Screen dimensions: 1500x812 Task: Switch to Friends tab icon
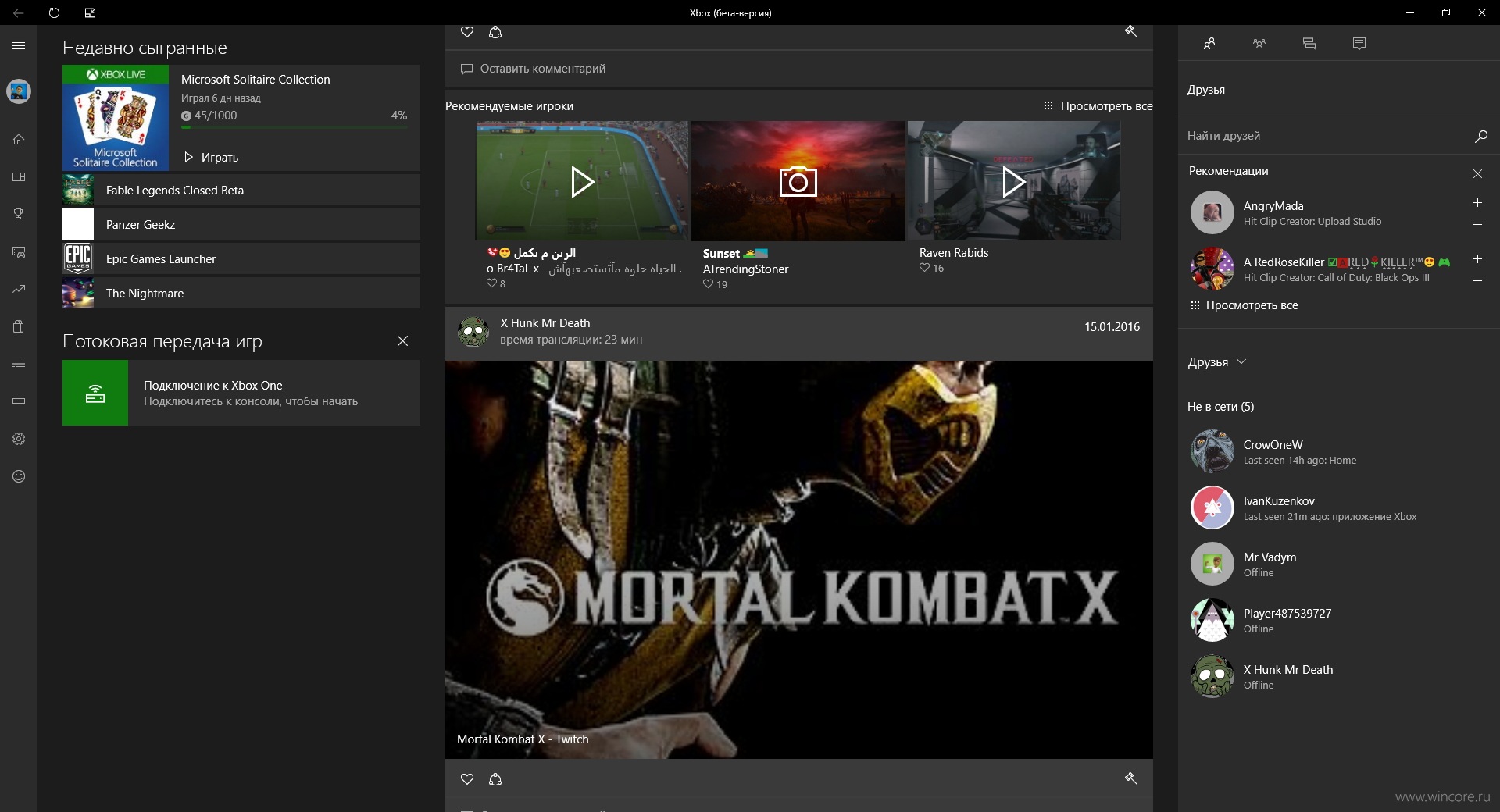pyautogui.click(x=1209, y=44)
